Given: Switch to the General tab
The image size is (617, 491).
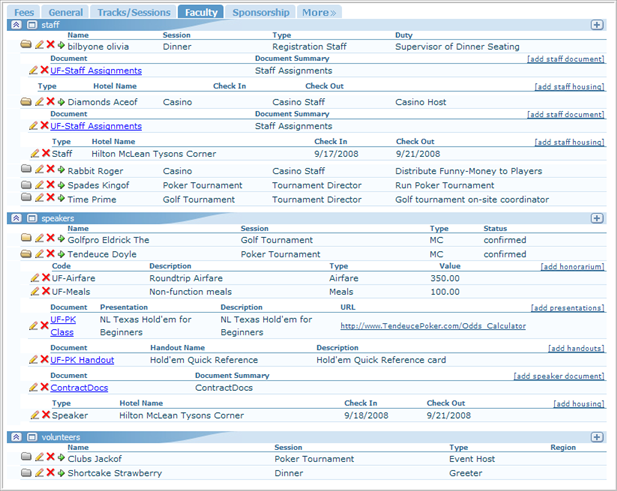Looking at the screenshot, I should click(x=65, y=12).
